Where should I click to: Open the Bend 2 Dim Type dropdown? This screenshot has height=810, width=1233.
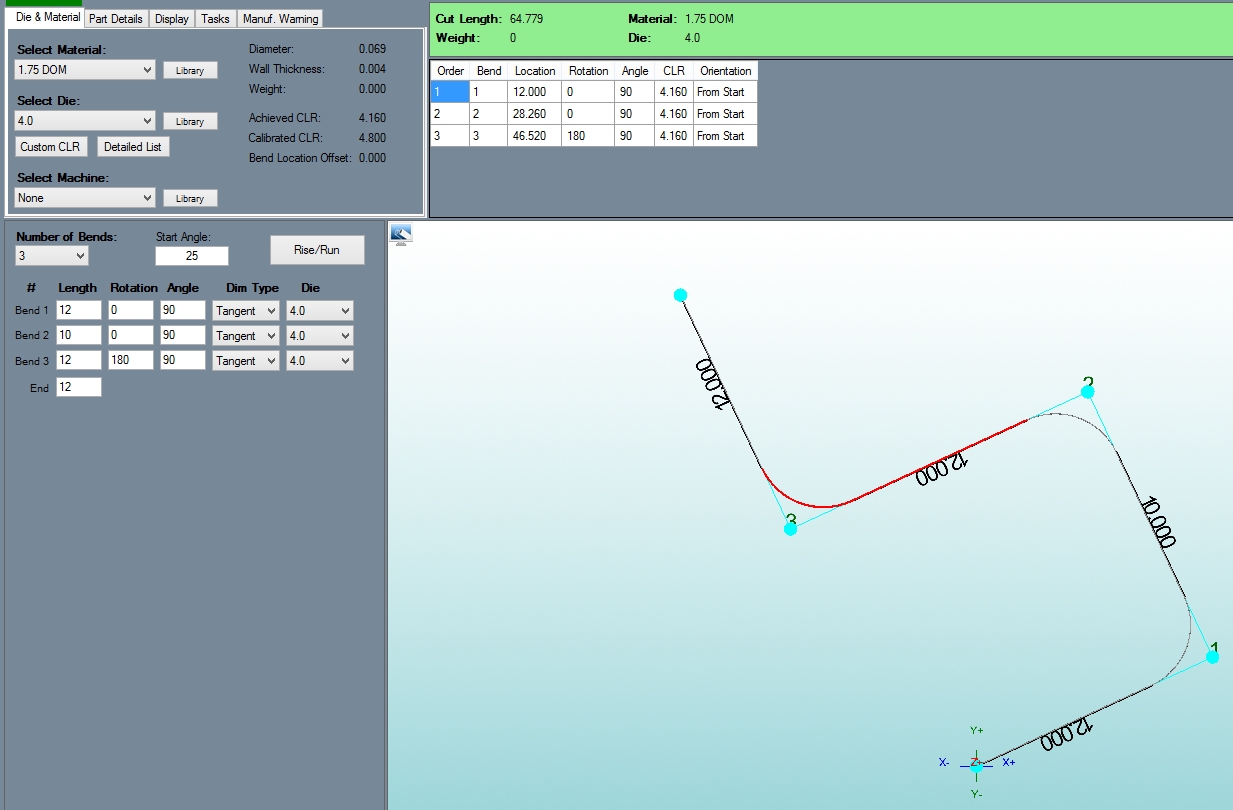[x=246, y=336]
